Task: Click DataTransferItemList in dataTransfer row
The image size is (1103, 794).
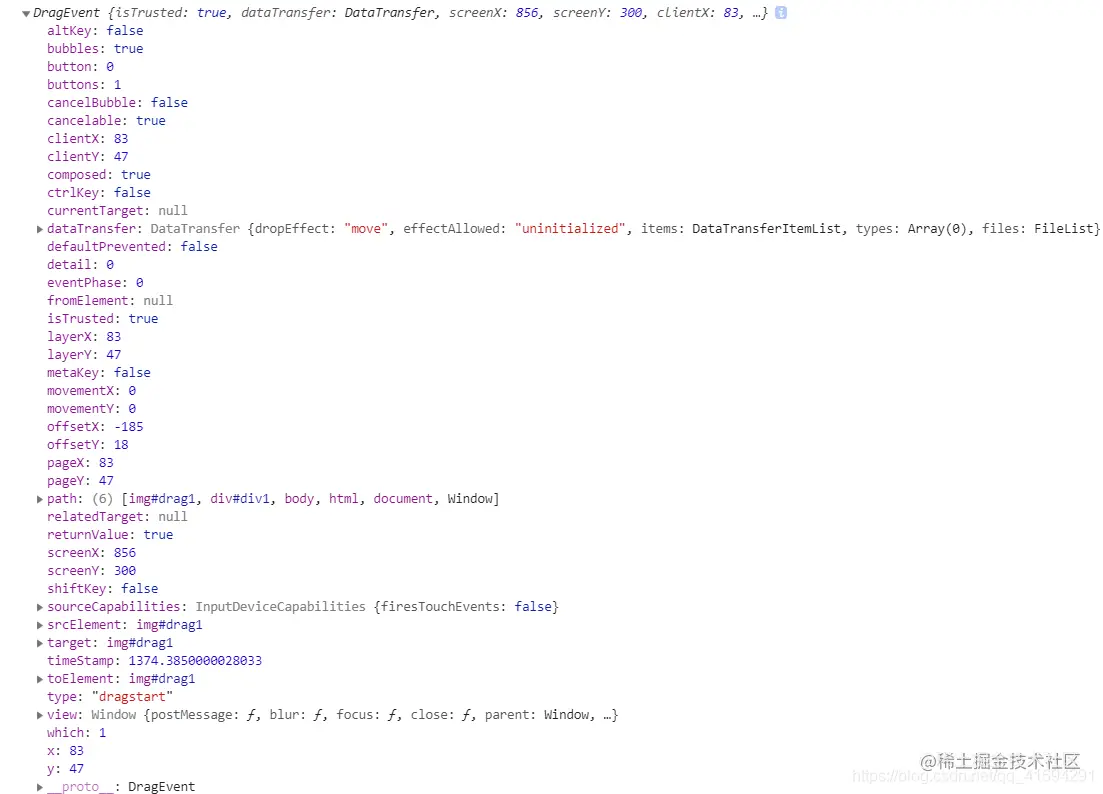Action: point(766,229)
